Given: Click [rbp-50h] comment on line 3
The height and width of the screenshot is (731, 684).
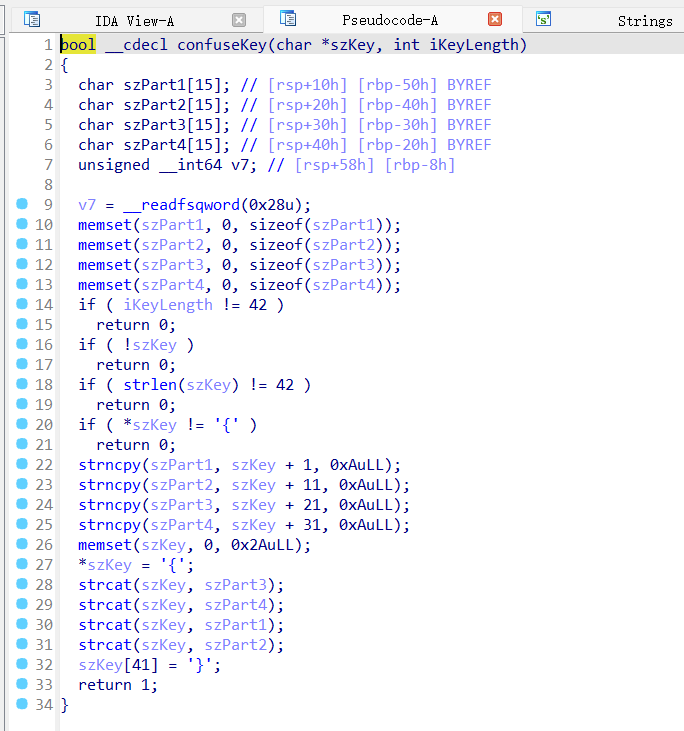Looking at the screenshot, I should coord(398,85).
